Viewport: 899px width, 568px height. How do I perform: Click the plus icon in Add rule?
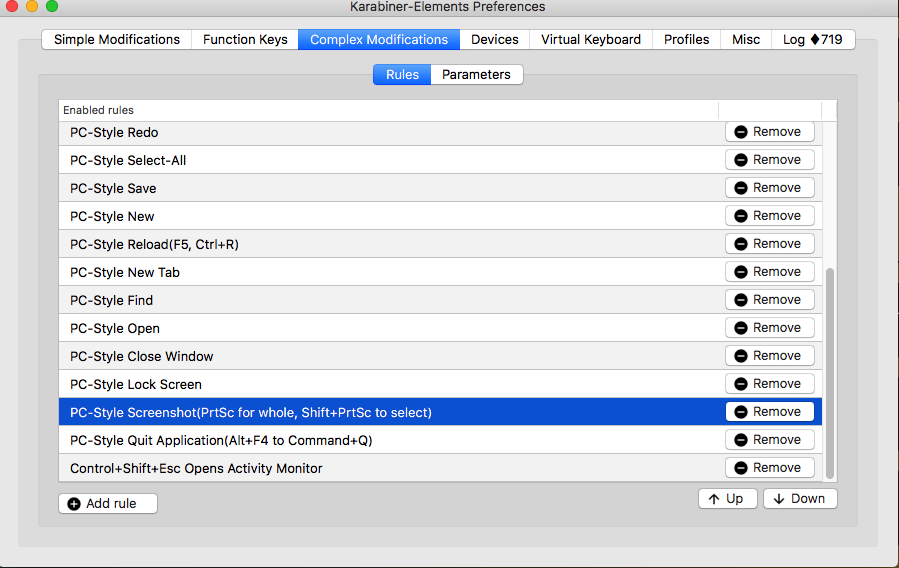[74, 504]
